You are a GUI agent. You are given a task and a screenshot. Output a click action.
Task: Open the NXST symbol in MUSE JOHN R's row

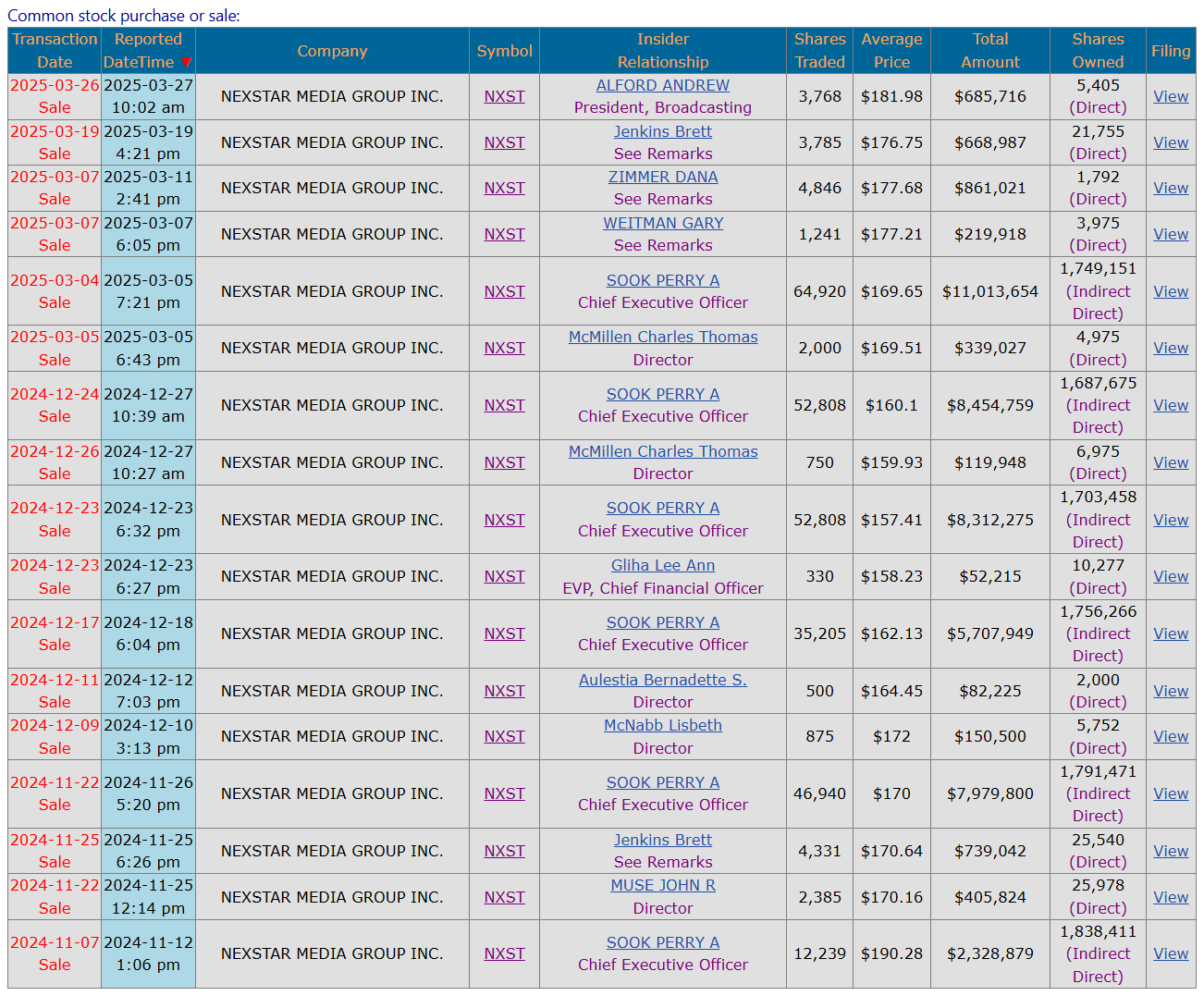(x=504, y=897)
